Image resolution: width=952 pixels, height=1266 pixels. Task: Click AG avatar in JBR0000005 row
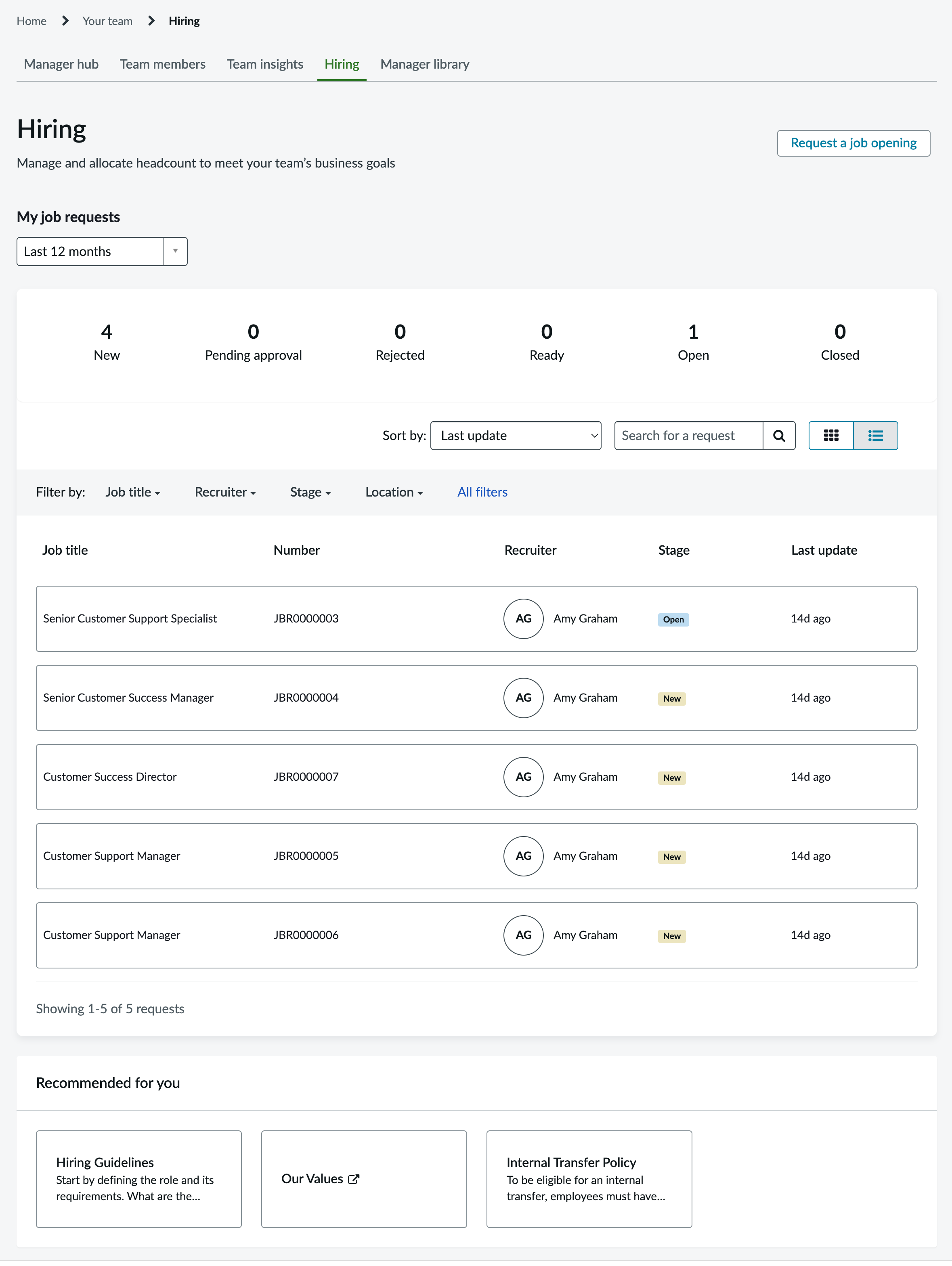[x=523, y=855]
